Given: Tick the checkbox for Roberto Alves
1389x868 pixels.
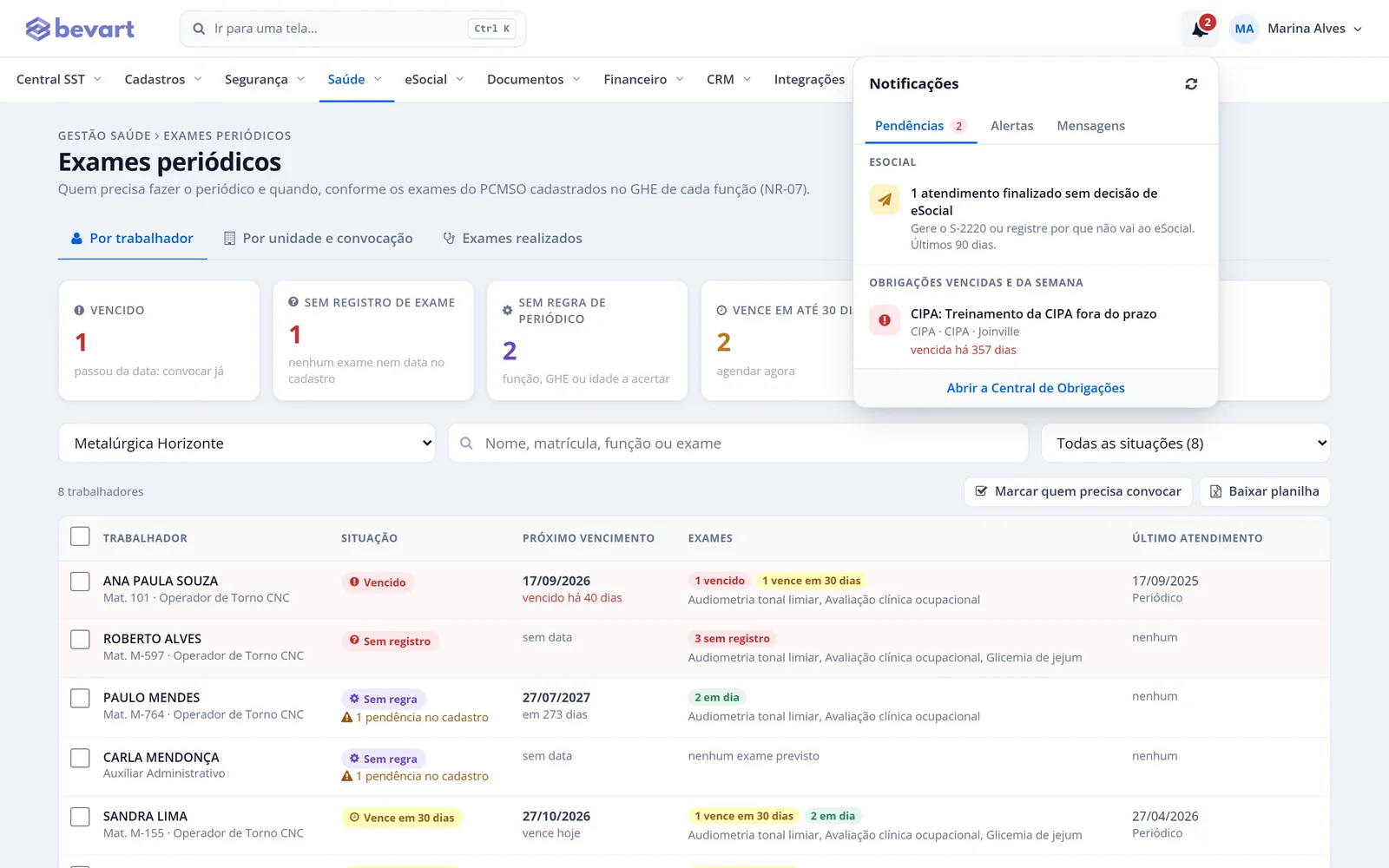Looking at the screenshot, I should pos(80,640).
